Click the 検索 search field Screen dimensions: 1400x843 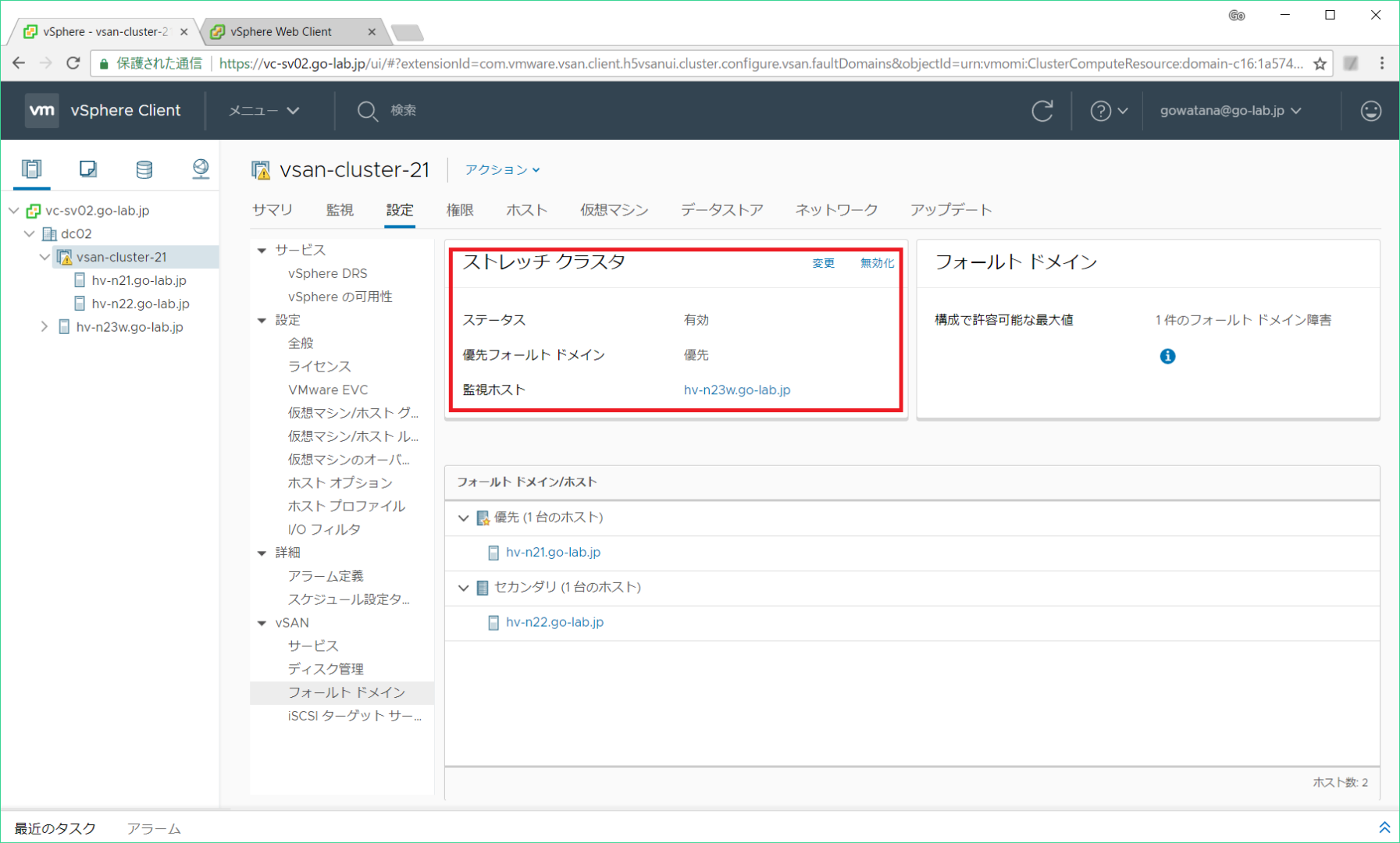403,111
